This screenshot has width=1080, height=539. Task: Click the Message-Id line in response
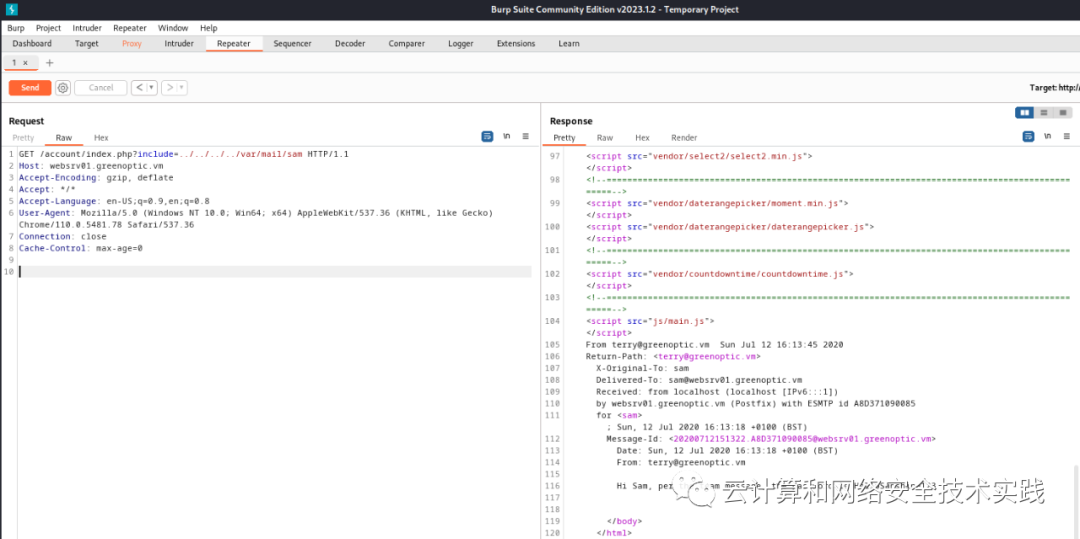[x=771, y=438]
